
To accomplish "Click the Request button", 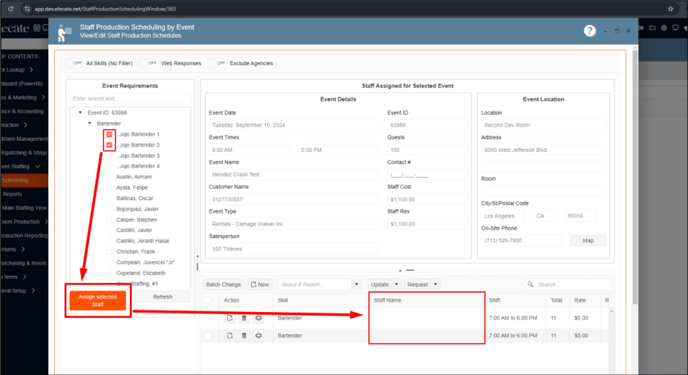I will (417, 284).
